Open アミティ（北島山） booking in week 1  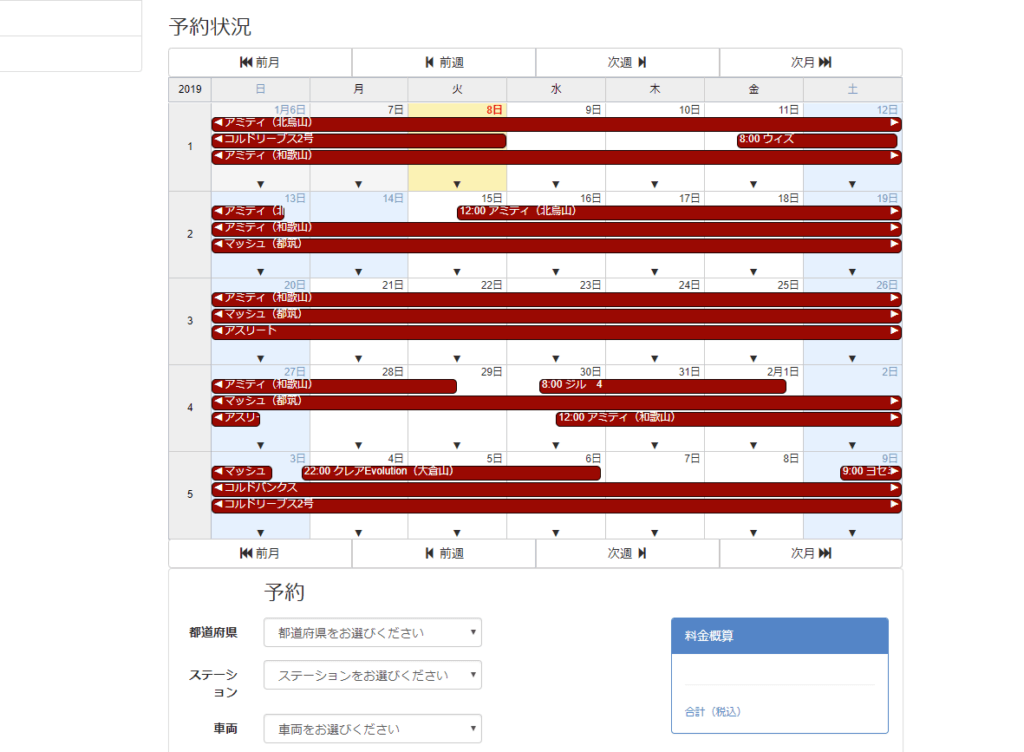click(x=556, y=123)
